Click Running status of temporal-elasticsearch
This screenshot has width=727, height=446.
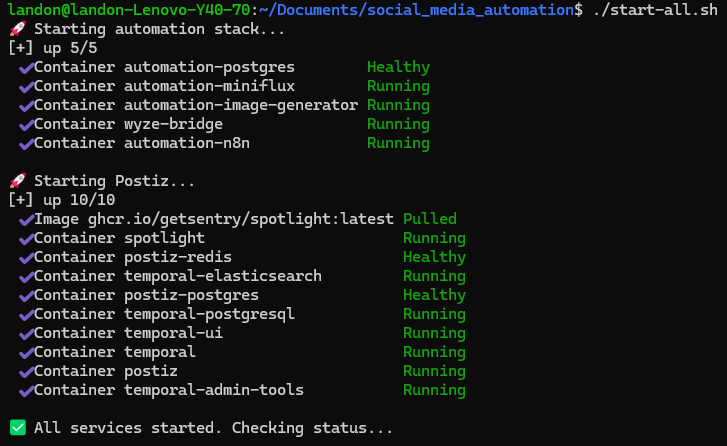[x=434, y=276]
